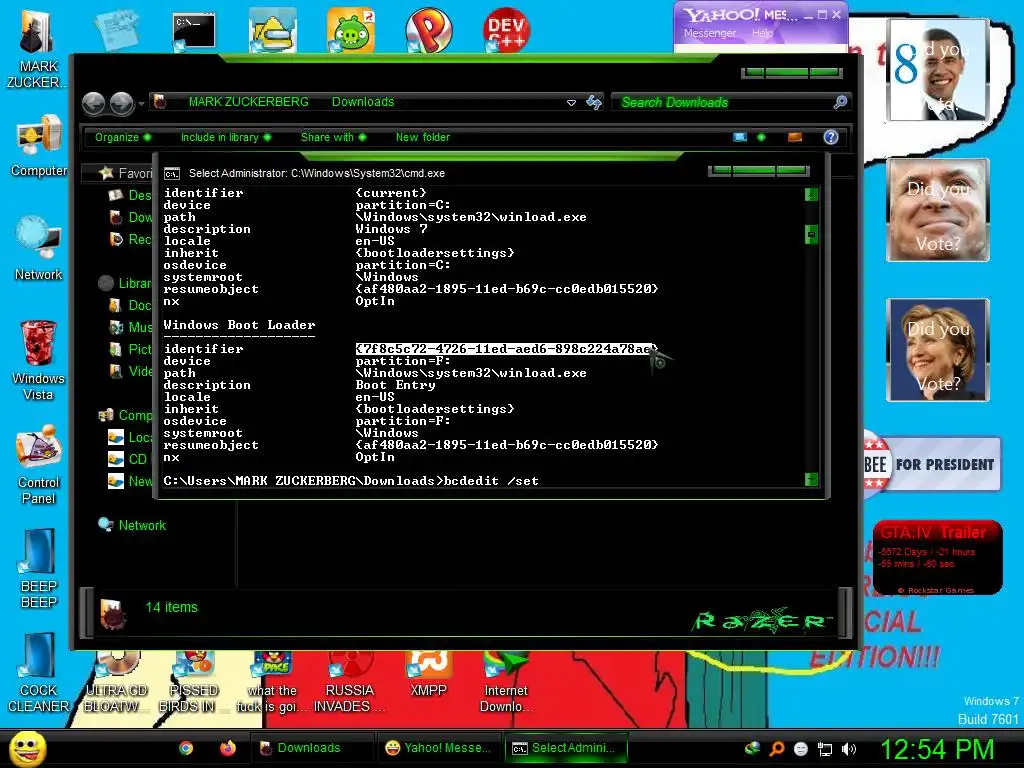
Task: Select the Favorites header in navigation pane
Action: coord(125,173)
